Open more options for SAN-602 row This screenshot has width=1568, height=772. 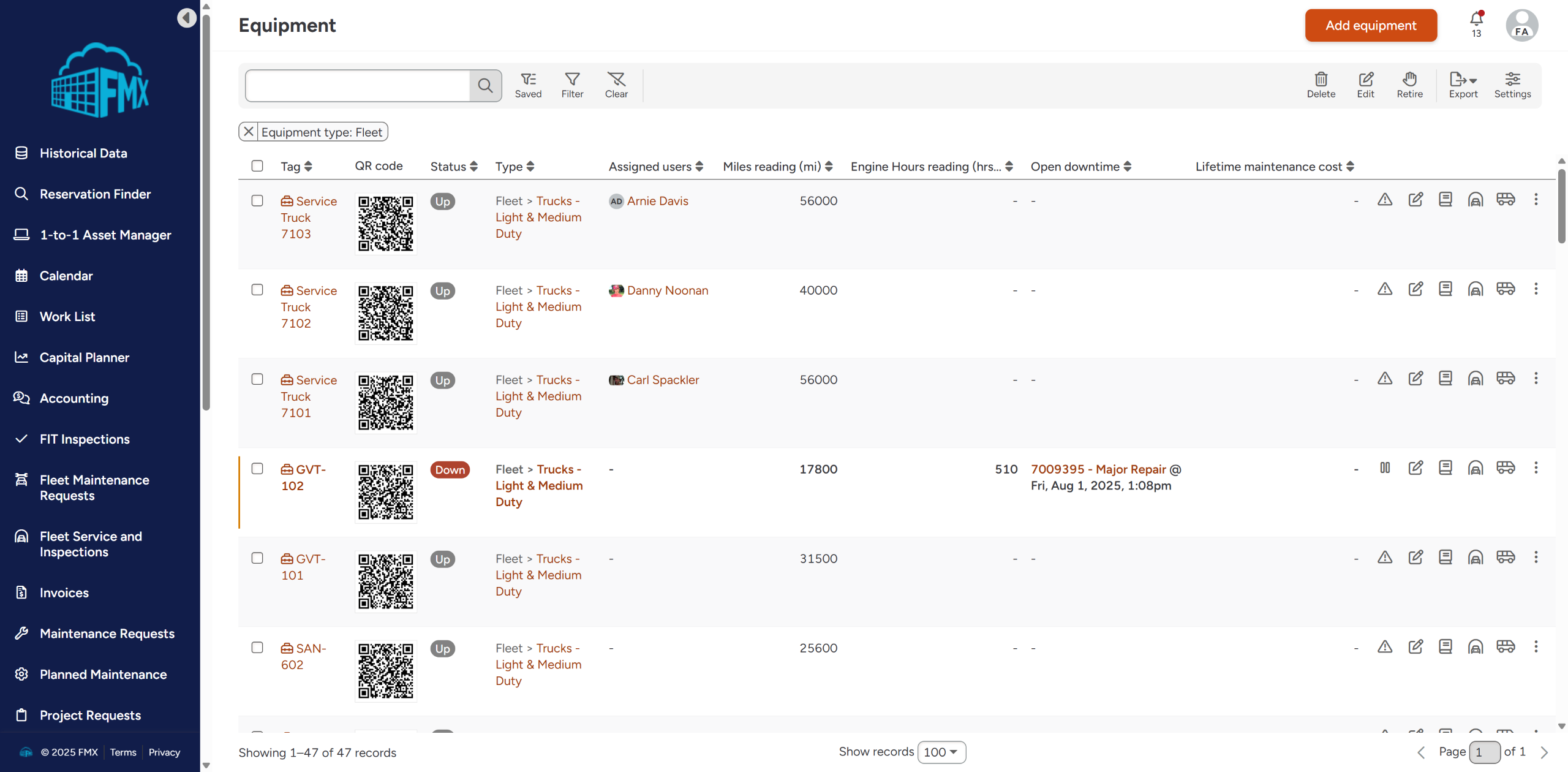point(1536,646)
